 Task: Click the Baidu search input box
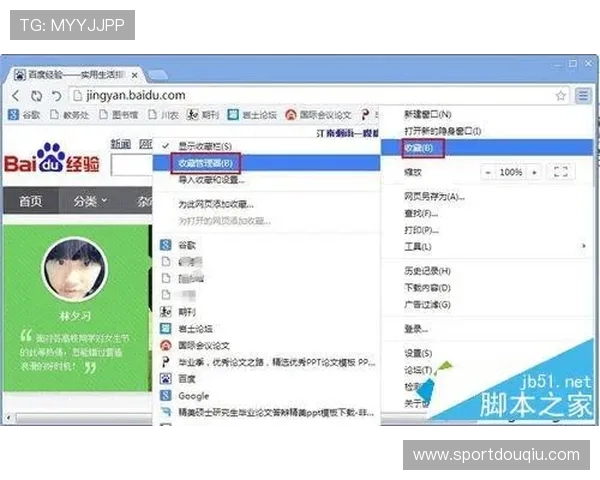132,165
